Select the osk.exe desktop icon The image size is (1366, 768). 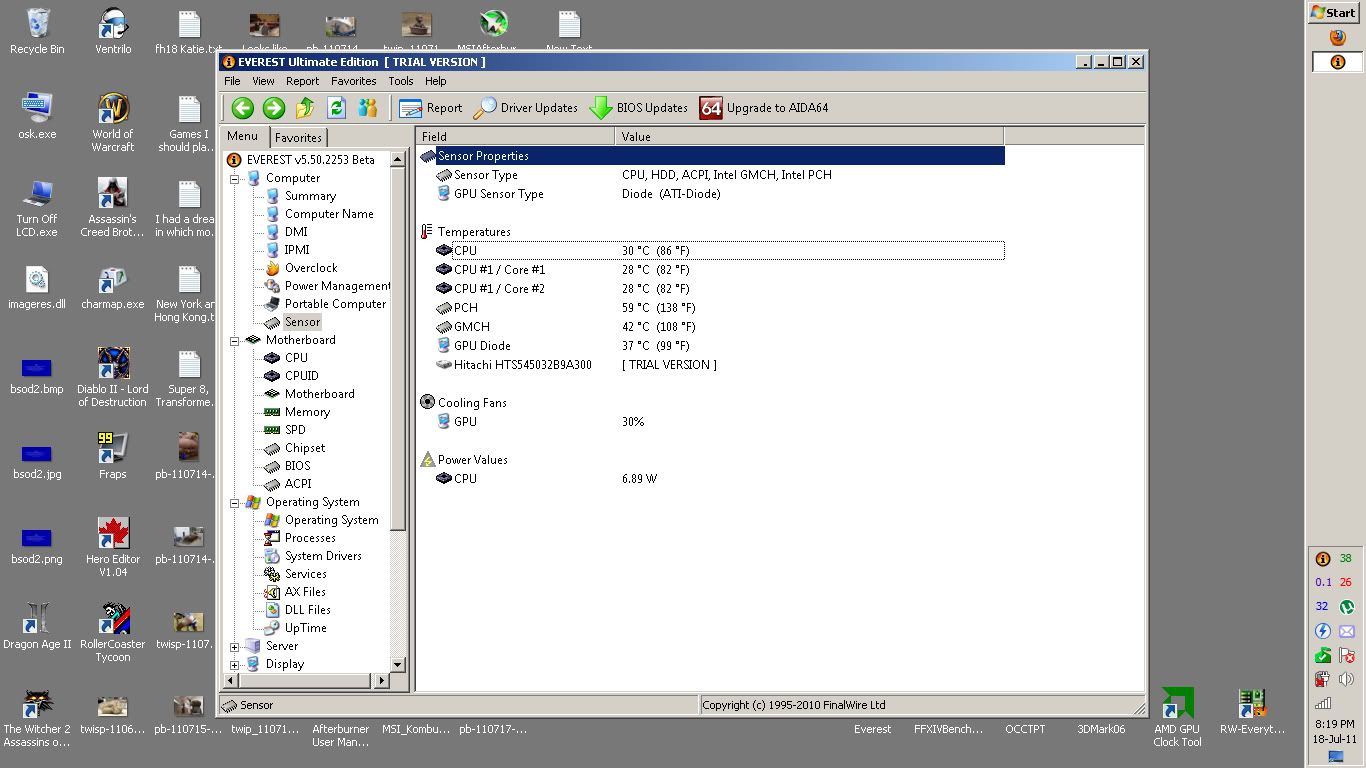37,116
